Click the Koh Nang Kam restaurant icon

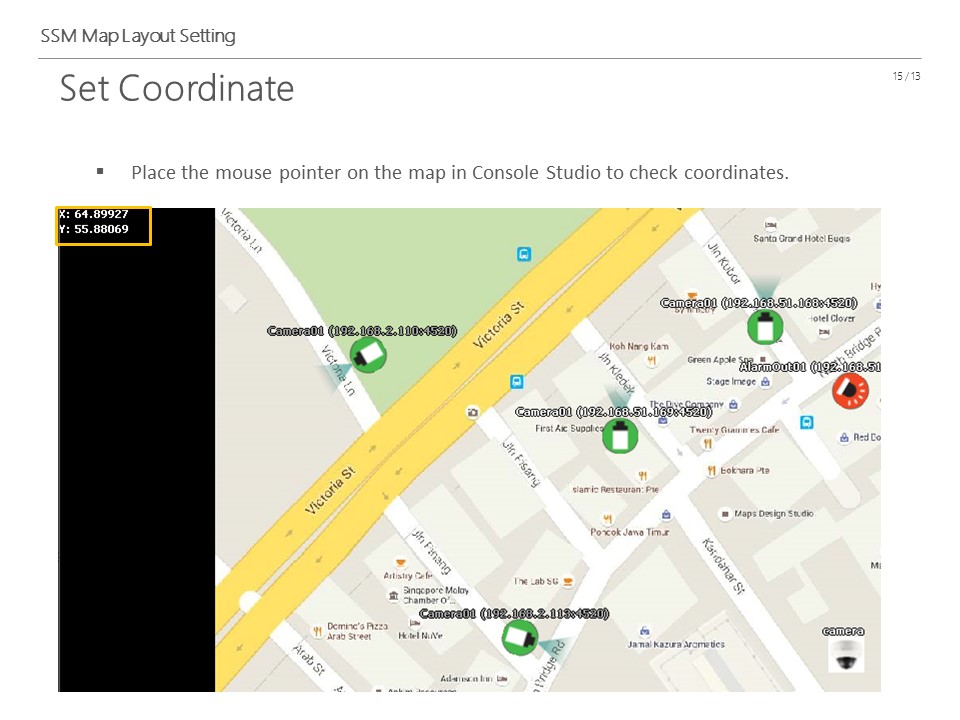[651, 360]
